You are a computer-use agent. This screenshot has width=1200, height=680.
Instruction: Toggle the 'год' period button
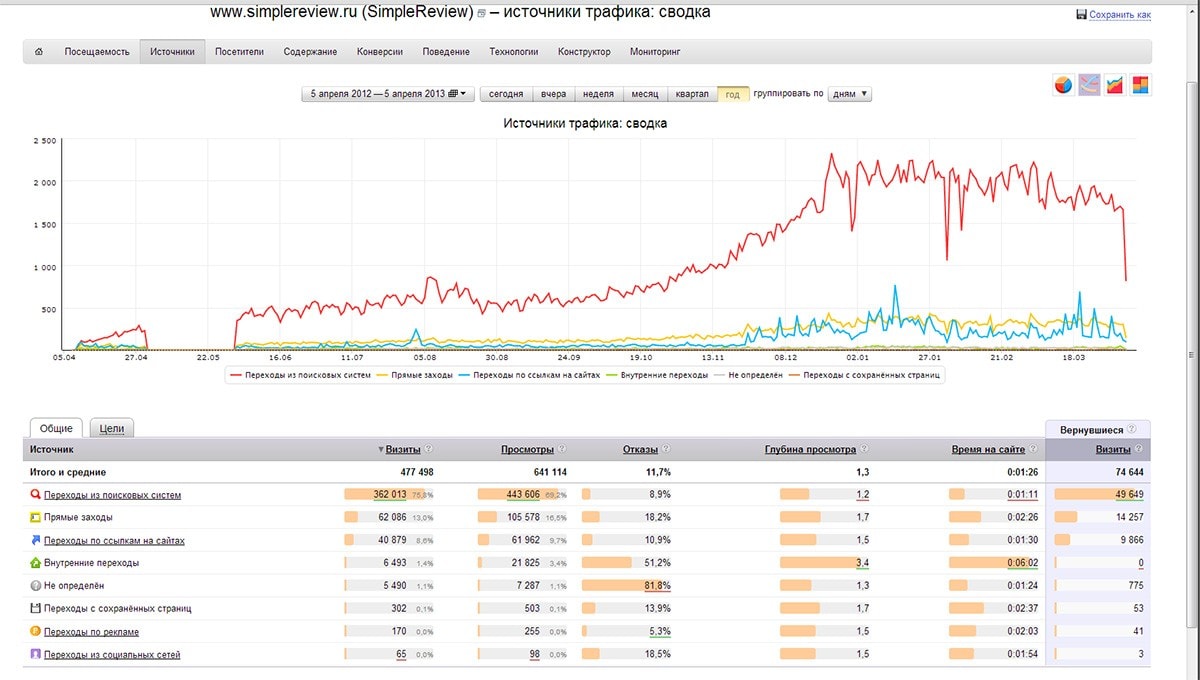tap(732, 94)
